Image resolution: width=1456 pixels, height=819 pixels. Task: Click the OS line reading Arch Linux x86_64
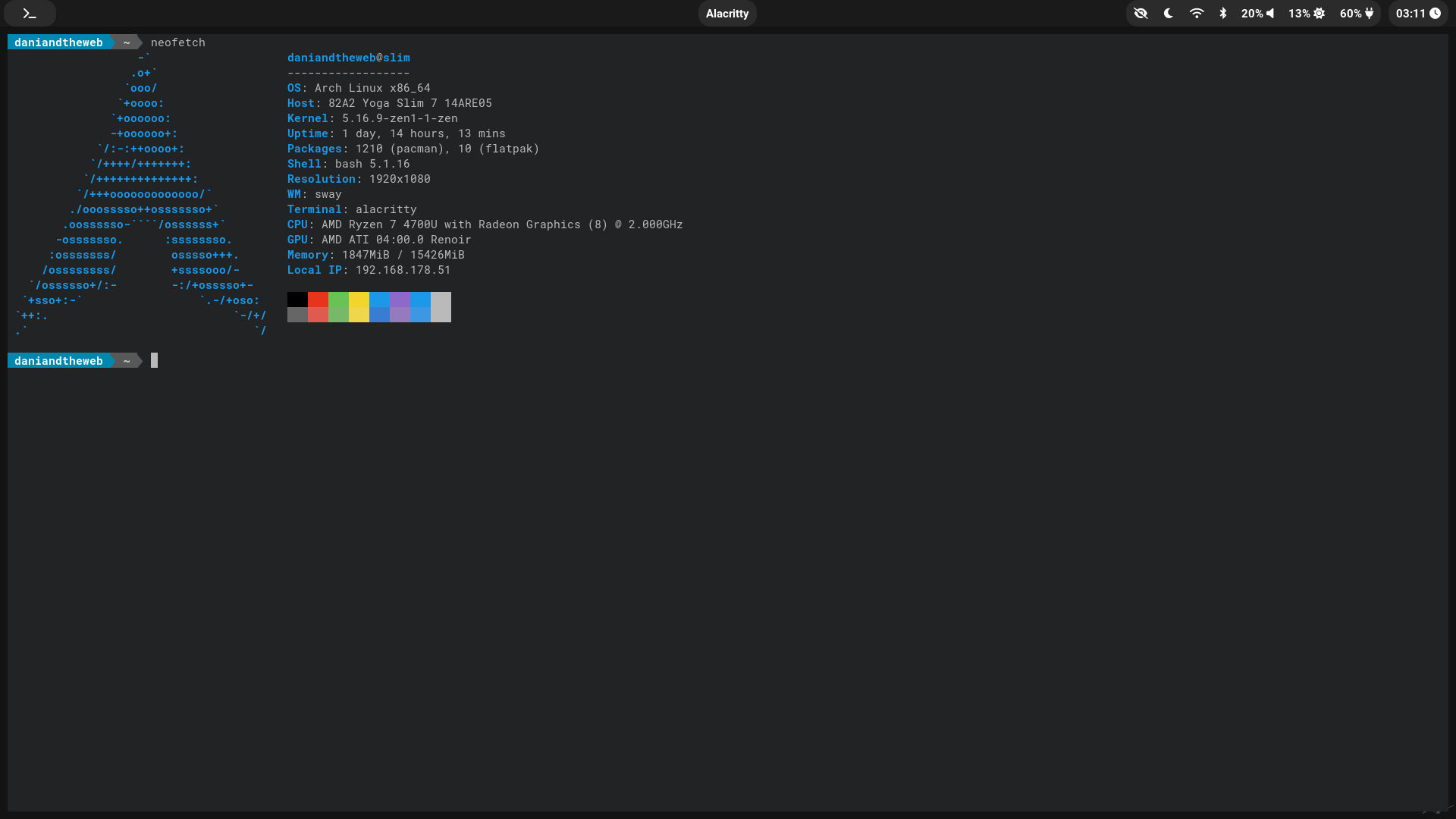pyautogui.click(x=359, y=88)
